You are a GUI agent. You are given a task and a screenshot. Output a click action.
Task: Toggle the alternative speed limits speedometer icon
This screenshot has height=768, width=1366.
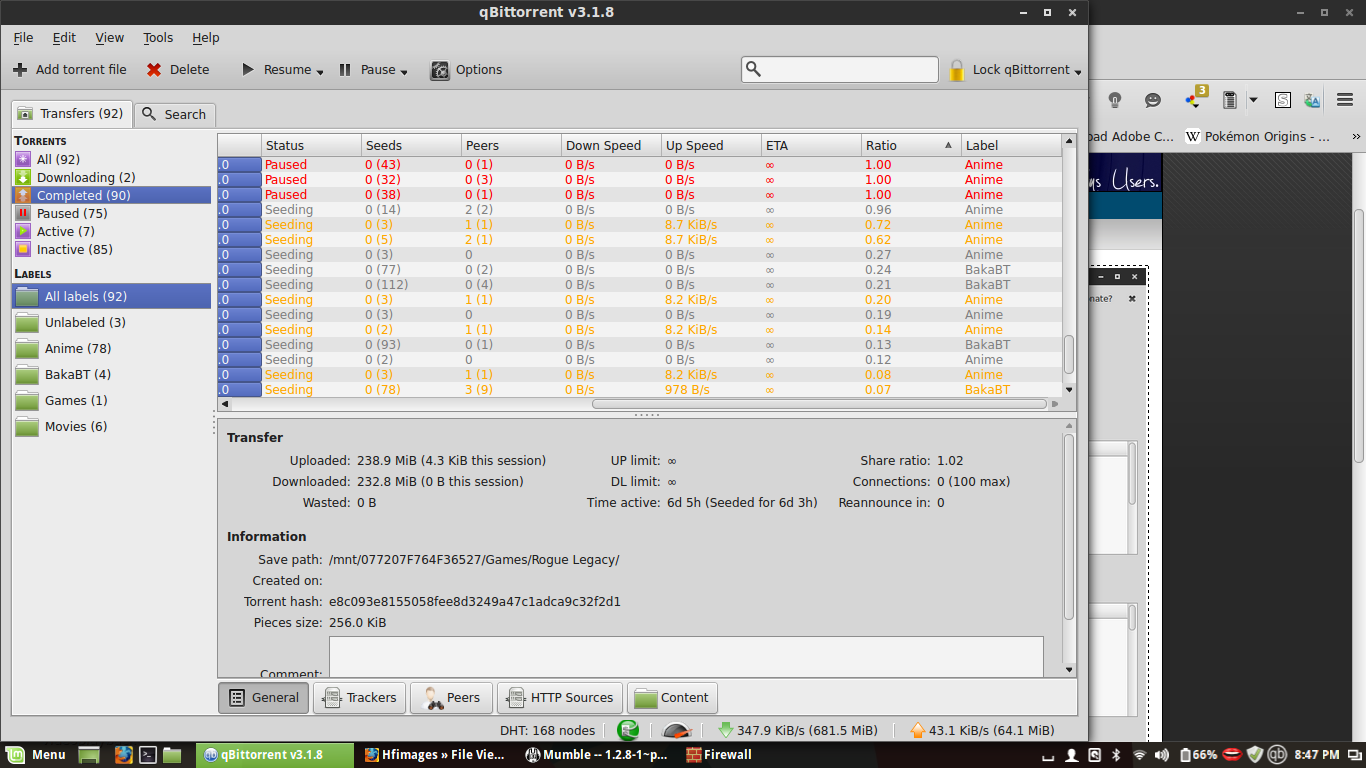(x=677, y=730)
